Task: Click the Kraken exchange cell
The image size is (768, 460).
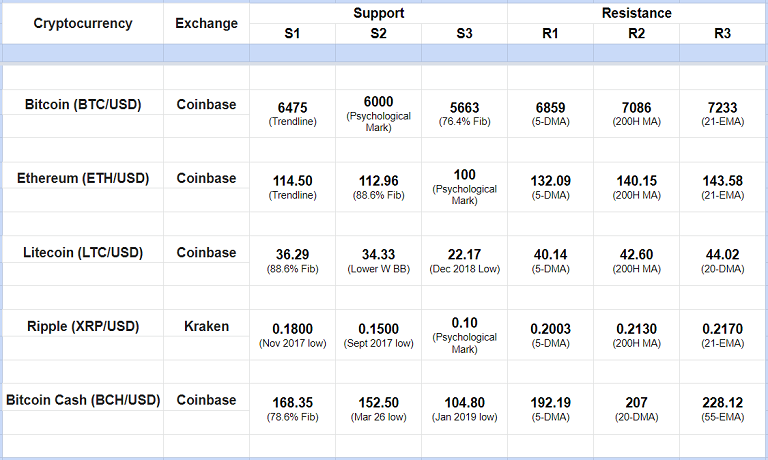Action: pos(207,326)
